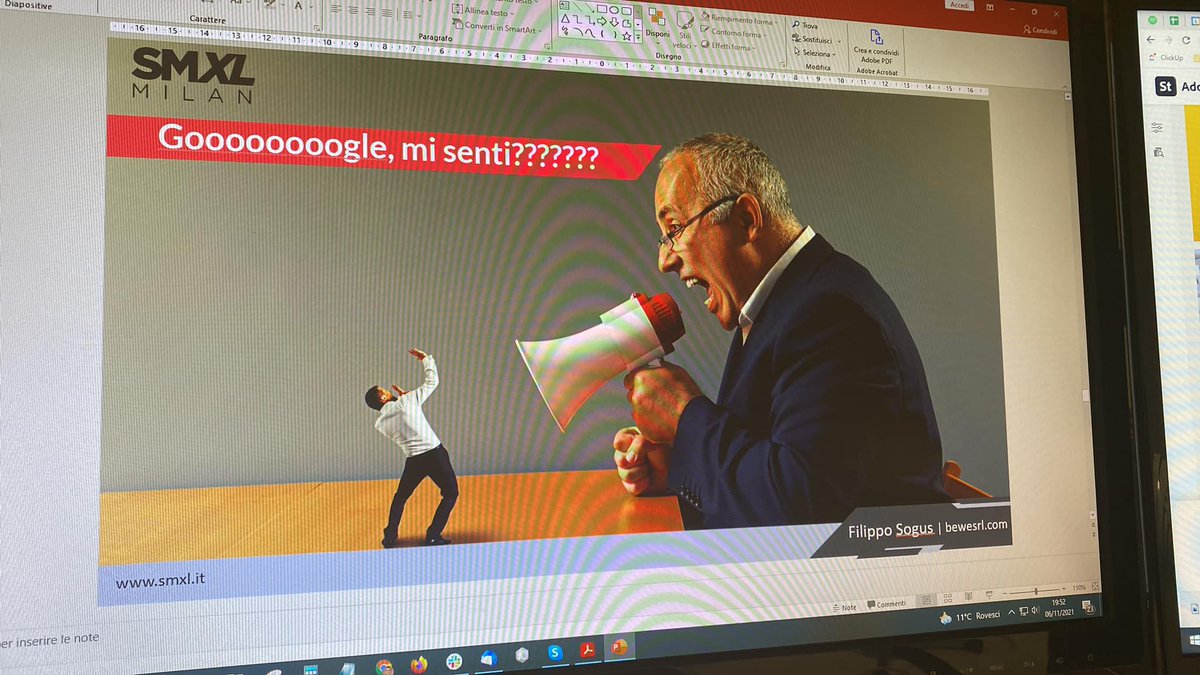1200x675 pixels.
Task: Switch to normal view in status bar
Action: 927,601
